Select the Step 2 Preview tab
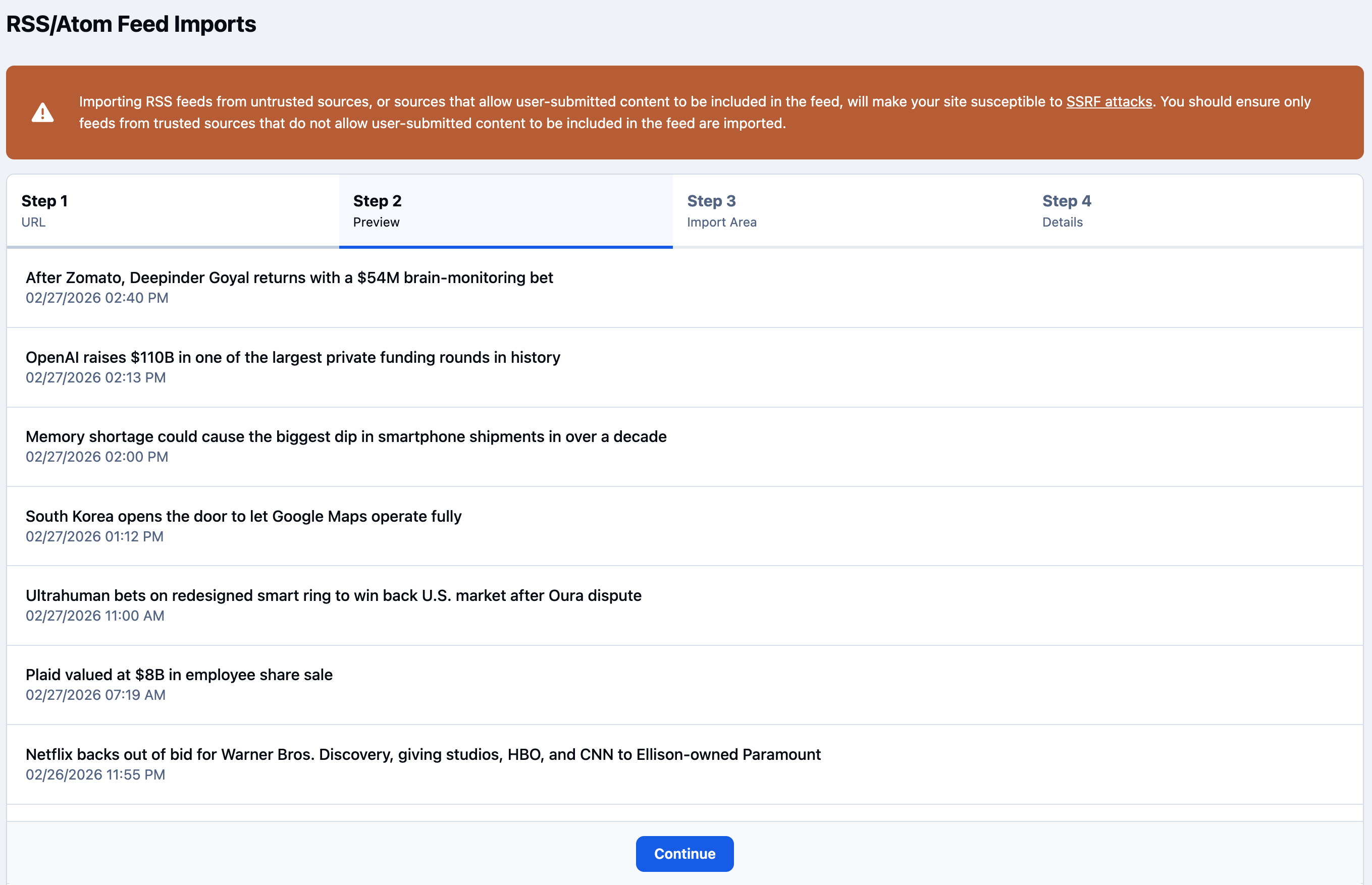Viewport: 1372px width, 885px height. pyautogui.click(x=506, y=211)
